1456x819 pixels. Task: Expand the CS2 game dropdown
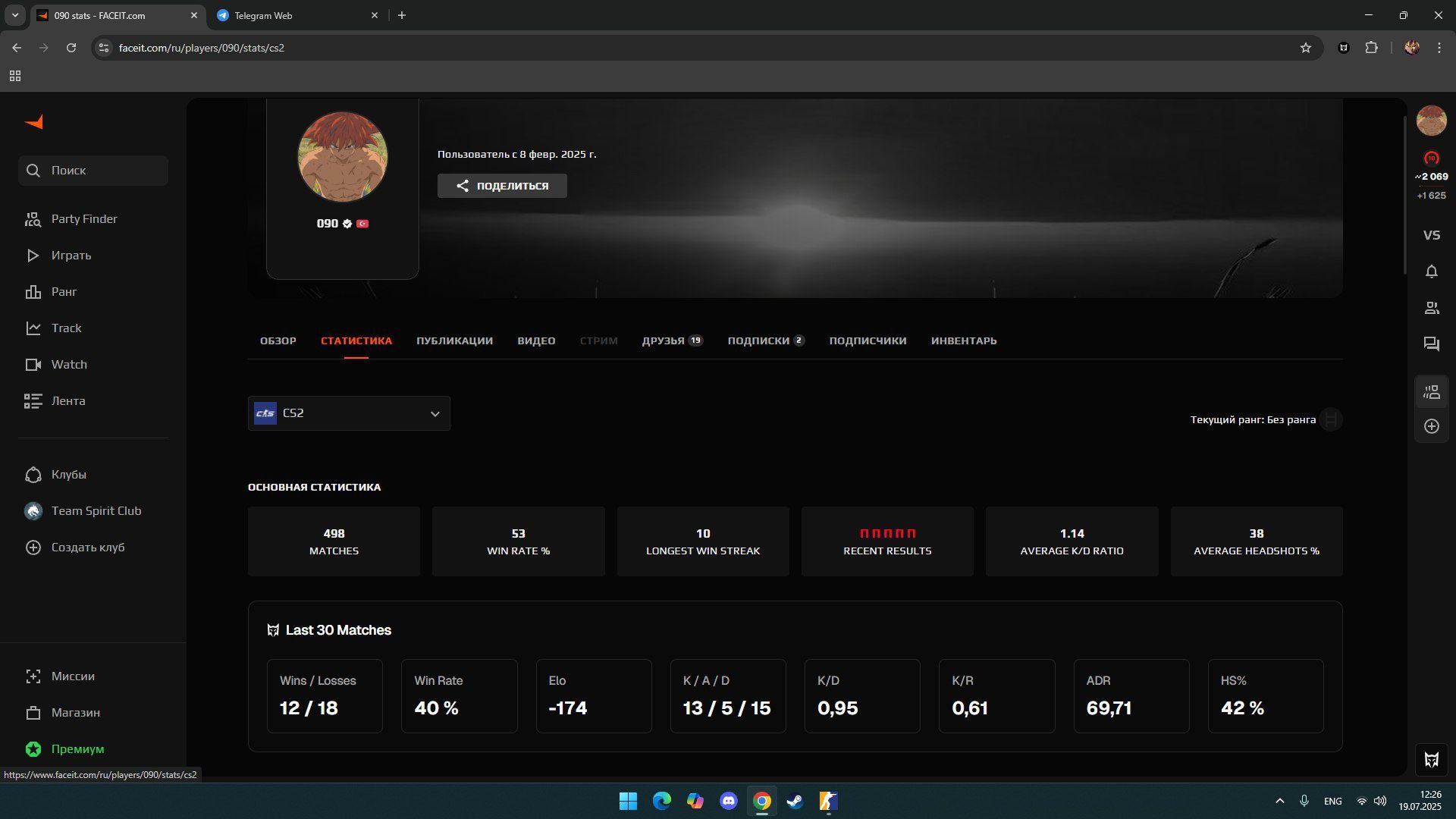pos(349,413)
